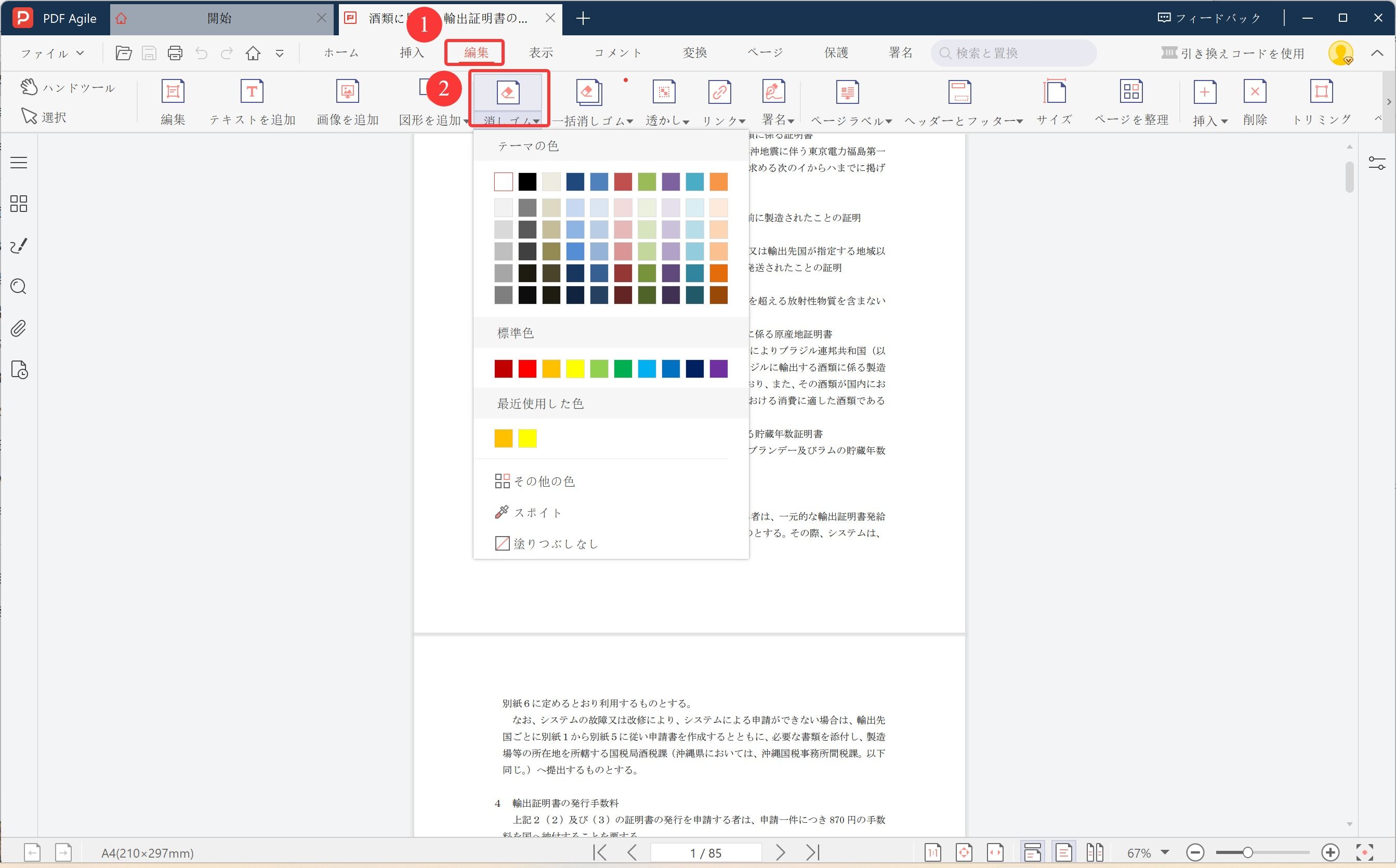Viewport: 1396px width, 868px height.
Task: Show the page thumbnails panel
Action: [x=18, y=203]
